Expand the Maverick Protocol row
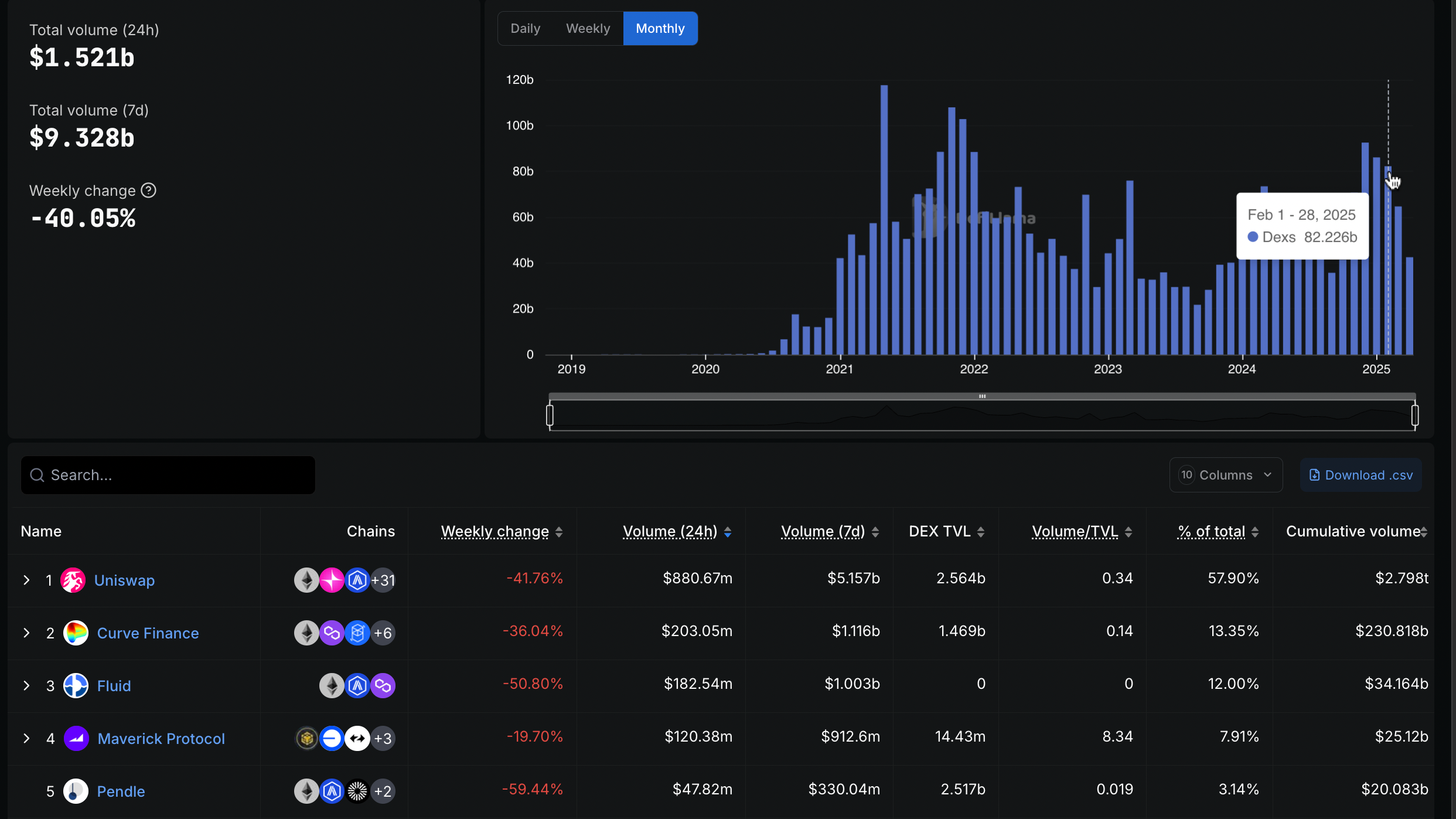The width and height of the screenshot is (1456, 819). (x=26, y=738)
